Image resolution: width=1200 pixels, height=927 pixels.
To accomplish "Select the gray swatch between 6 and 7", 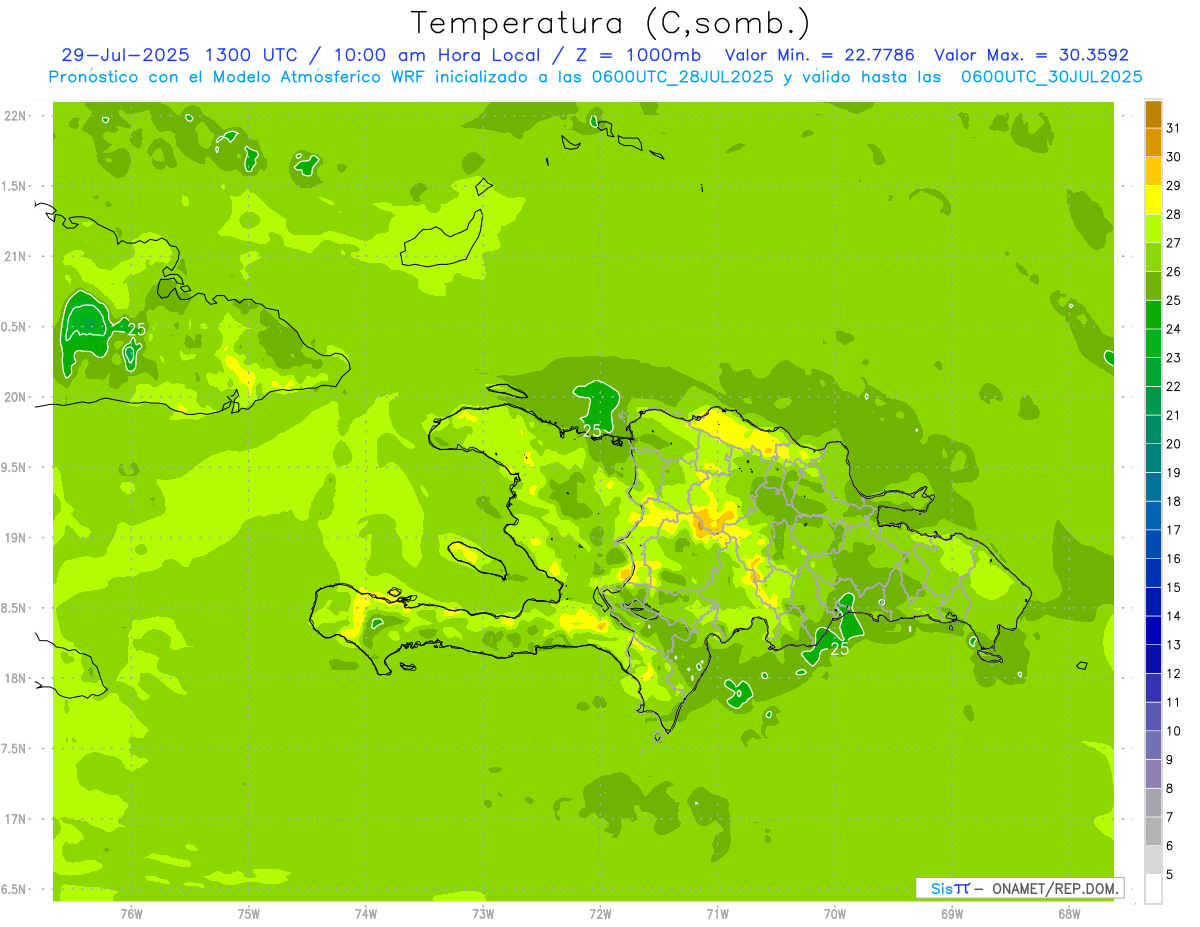I will (1153, 831).
